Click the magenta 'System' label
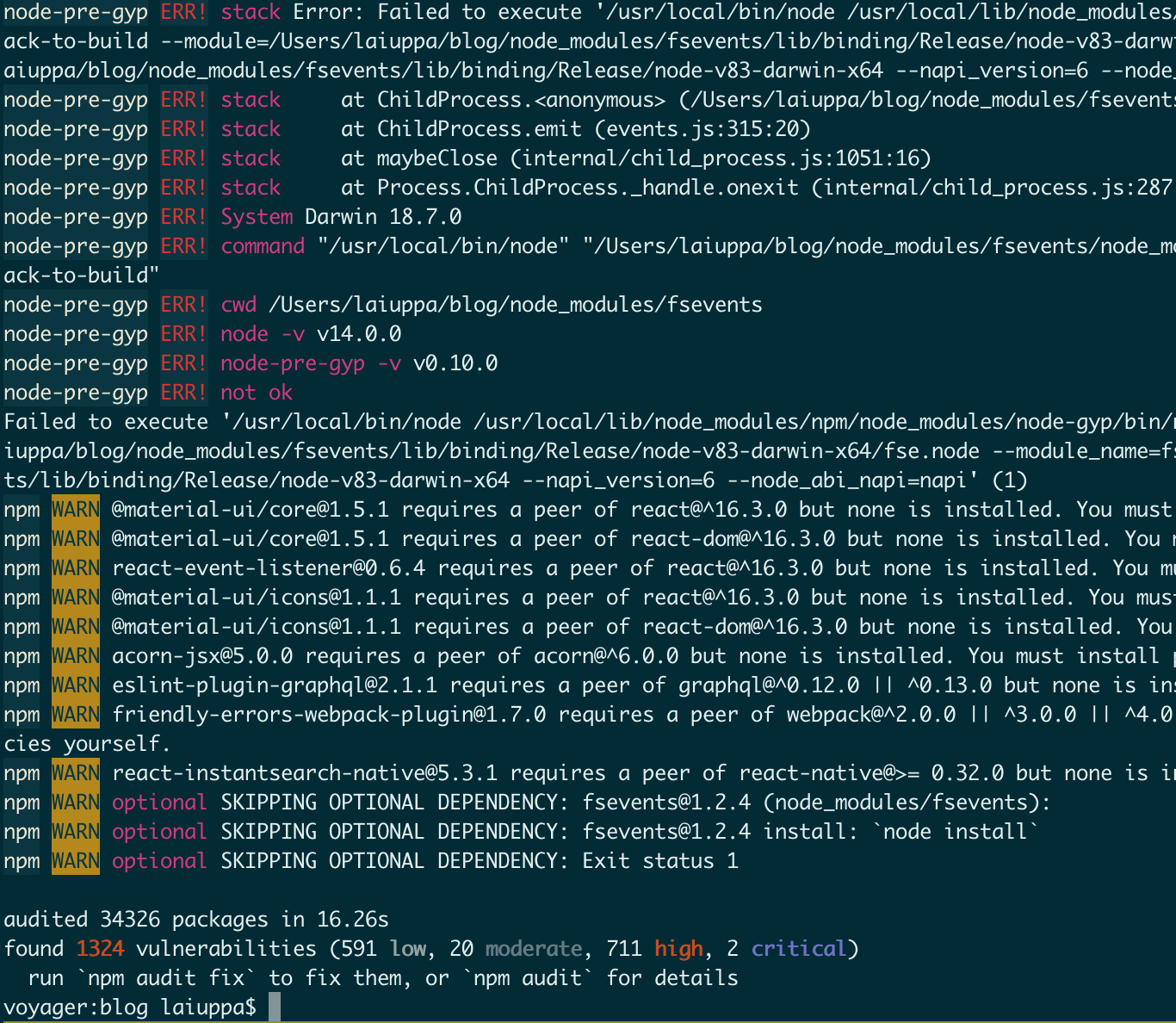 [x=257, y=216]
